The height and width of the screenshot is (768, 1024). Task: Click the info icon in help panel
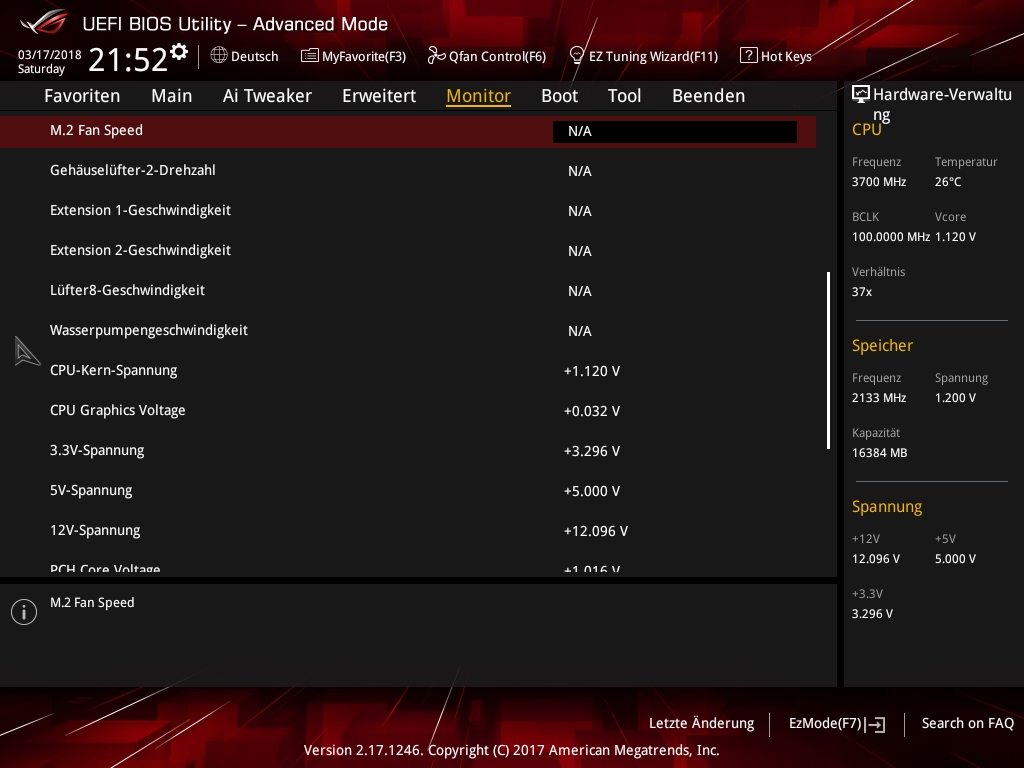(x=24, y=612)
